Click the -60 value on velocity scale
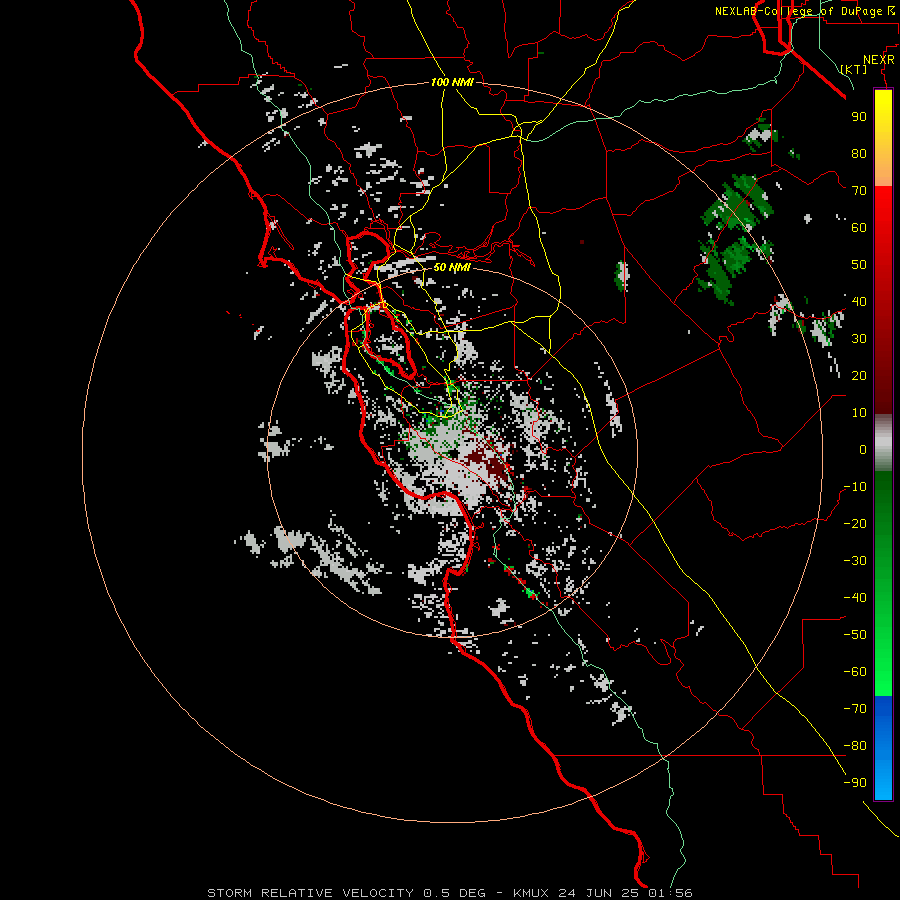 pos(855,672)
